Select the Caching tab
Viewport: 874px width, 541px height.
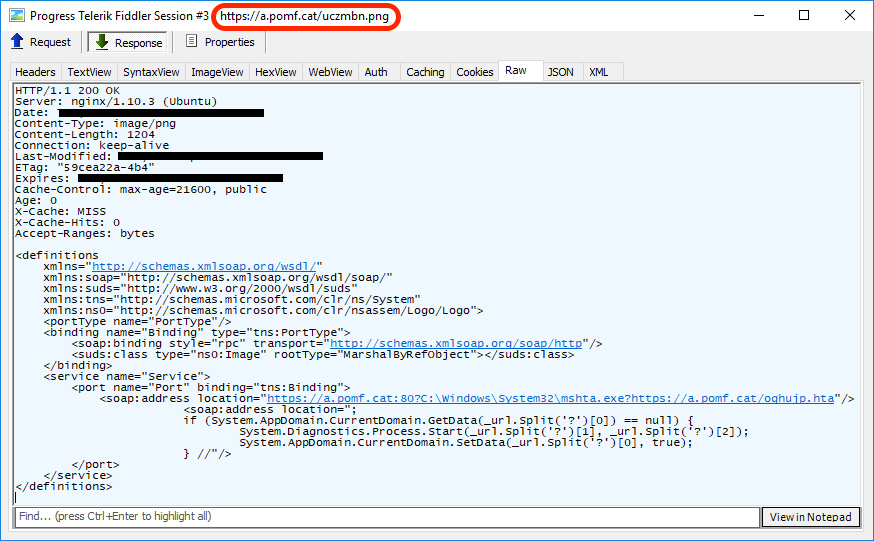[425, 72]
